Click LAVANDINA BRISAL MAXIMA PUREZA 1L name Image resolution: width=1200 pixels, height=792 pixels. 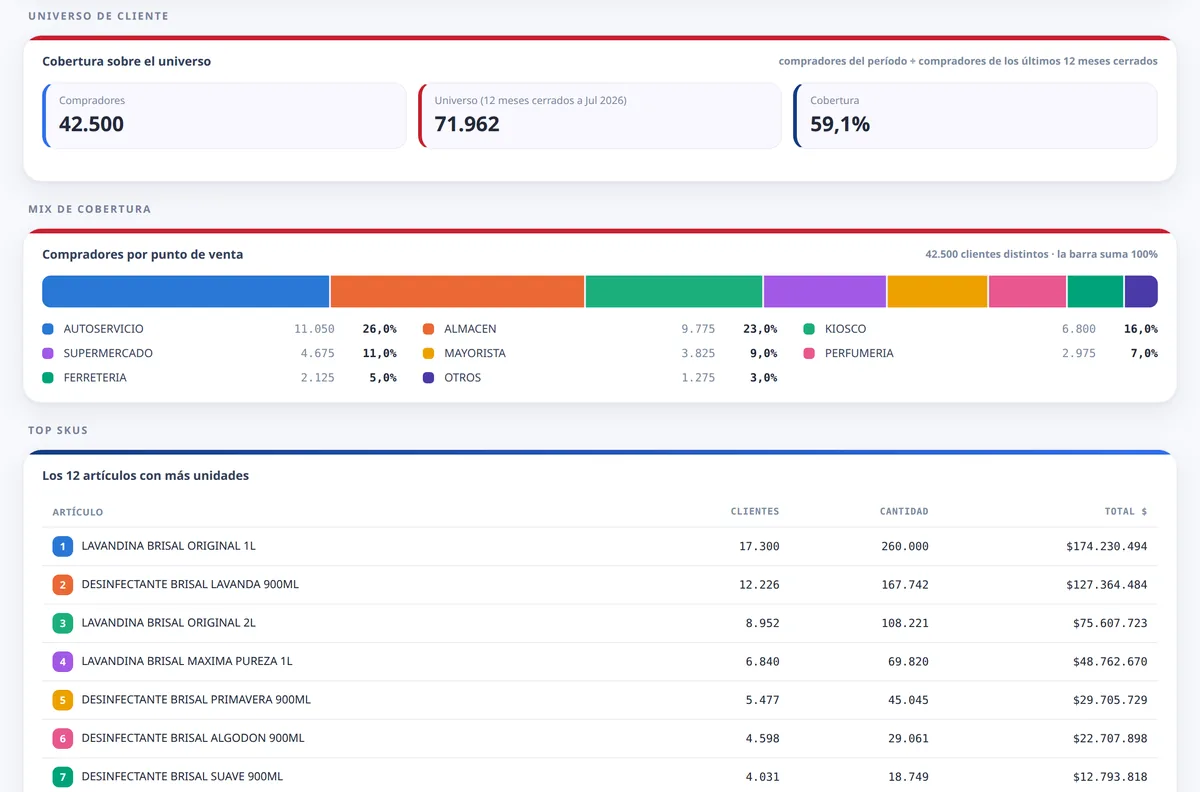[187, 661]
